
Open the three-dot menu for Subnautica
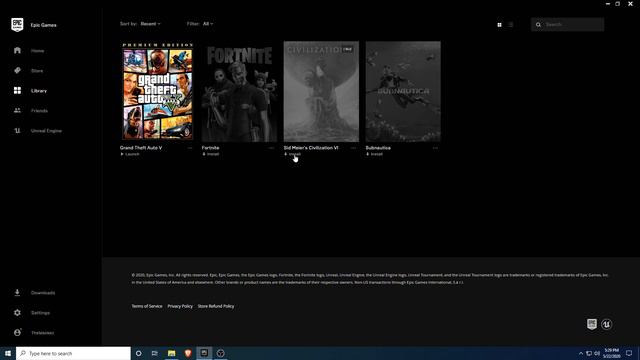click(x=435, y=148)
